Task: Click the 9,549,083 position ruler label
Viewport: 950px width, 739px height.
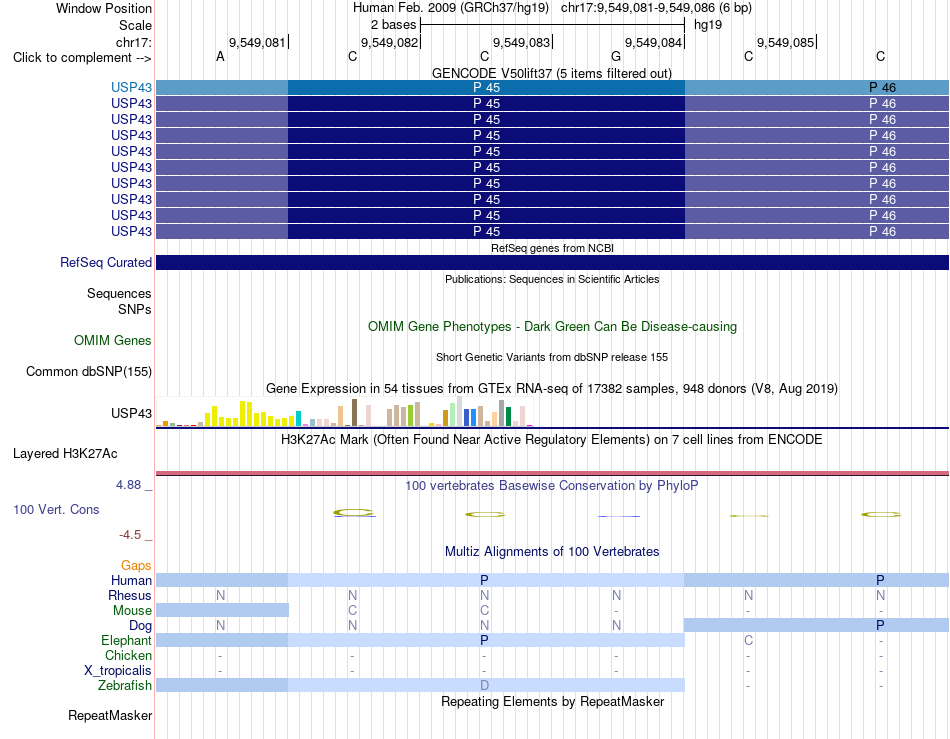Action: point(522,42)
